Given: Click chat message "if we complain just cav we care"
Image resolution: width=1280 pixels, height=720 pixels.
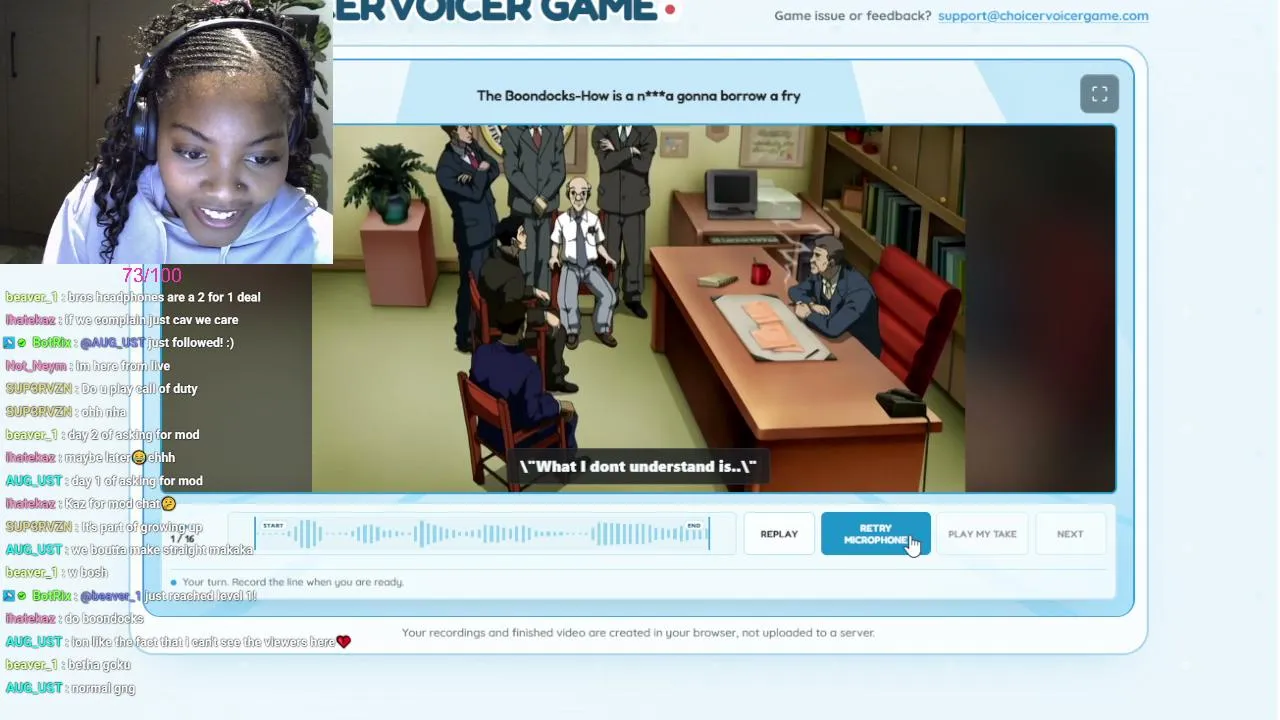Looking at the screenshot, I should coord(151,320).
